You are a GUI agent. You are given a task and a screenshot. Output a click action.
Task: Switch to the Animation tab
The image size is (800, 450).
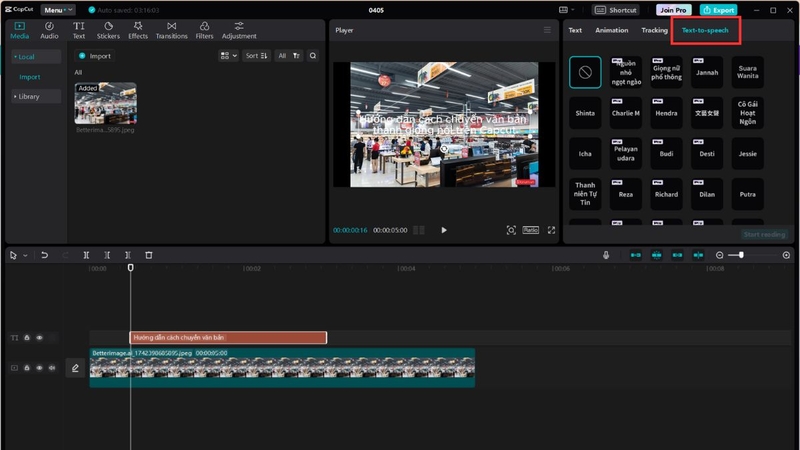pyautogui.click(x=611, y=30)
